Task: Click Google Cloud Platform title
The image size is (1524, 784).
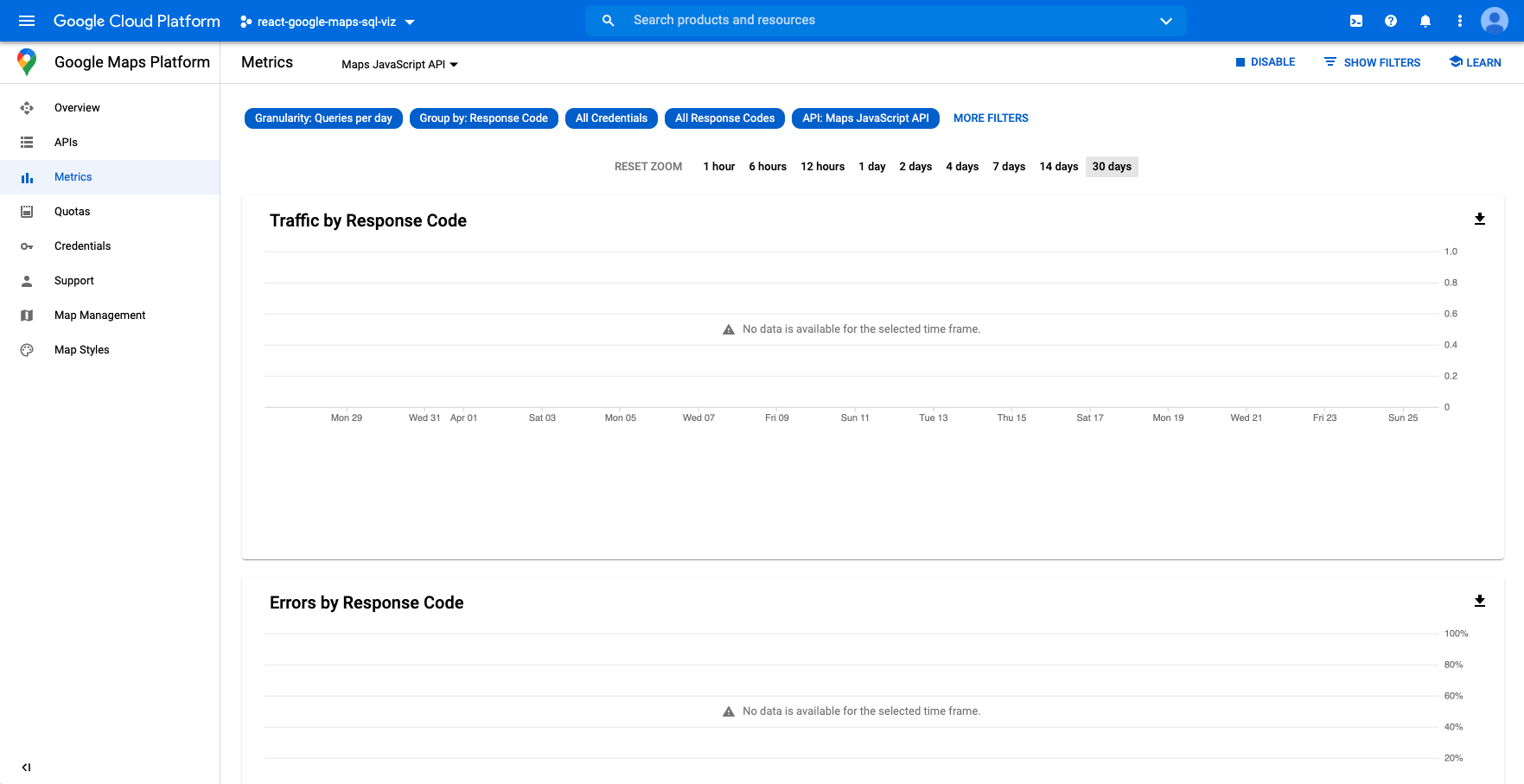Action: click(137, 21)
